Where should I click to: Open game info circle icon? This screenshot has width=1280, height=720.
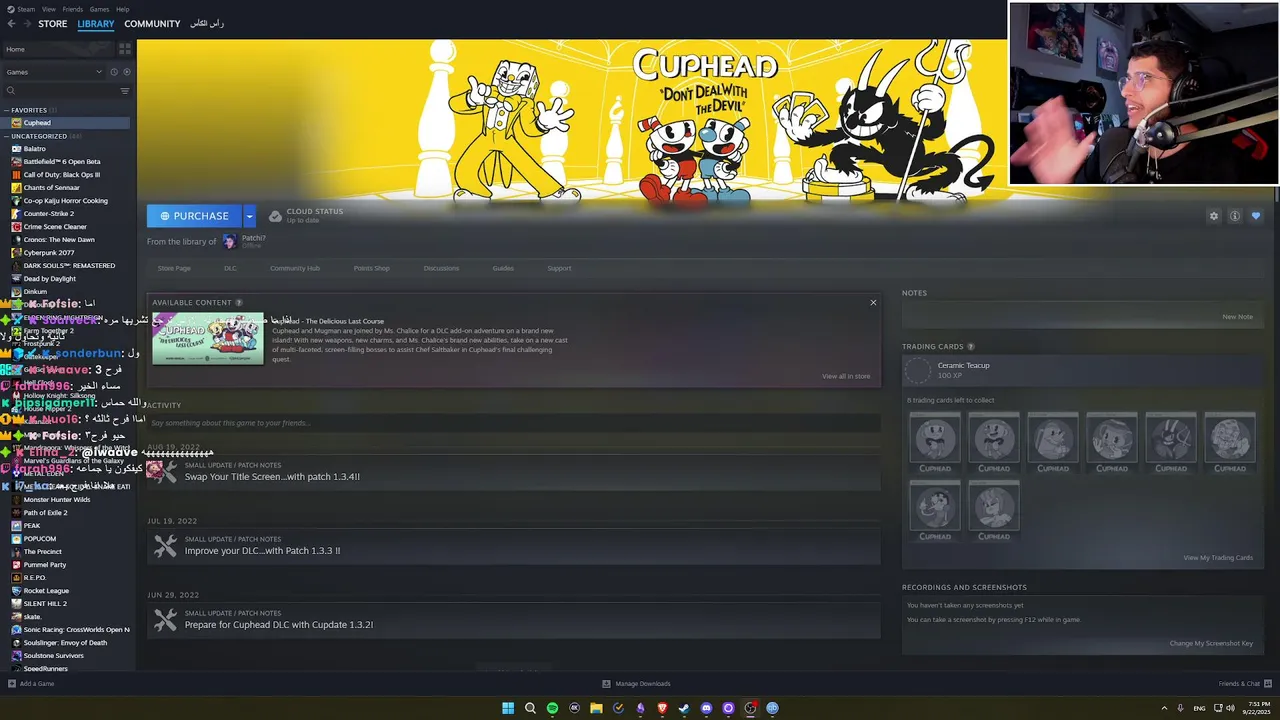(1235, 216)
